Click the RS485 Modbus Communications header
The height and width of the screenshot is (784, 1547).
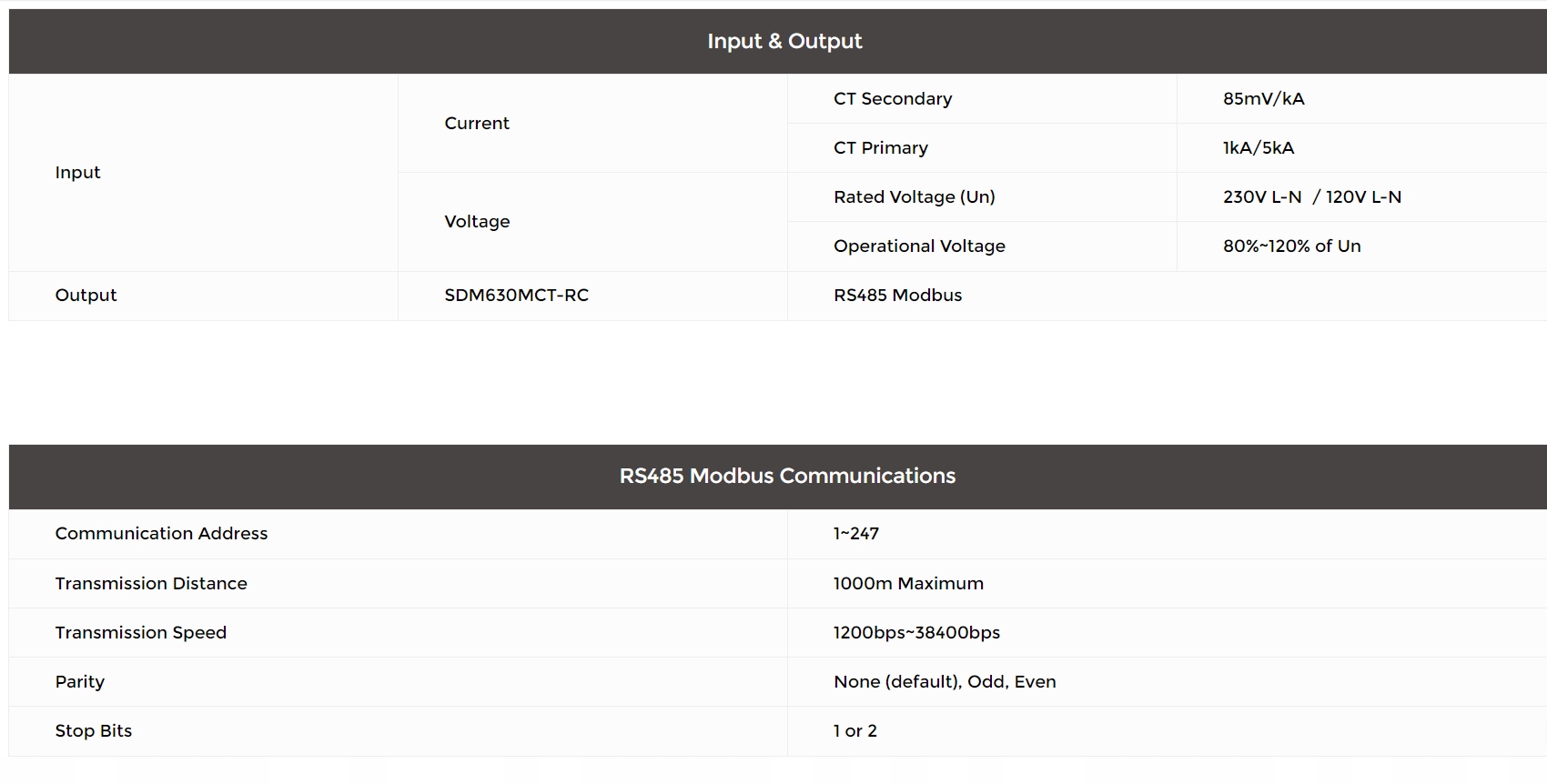tap(787, 476)
